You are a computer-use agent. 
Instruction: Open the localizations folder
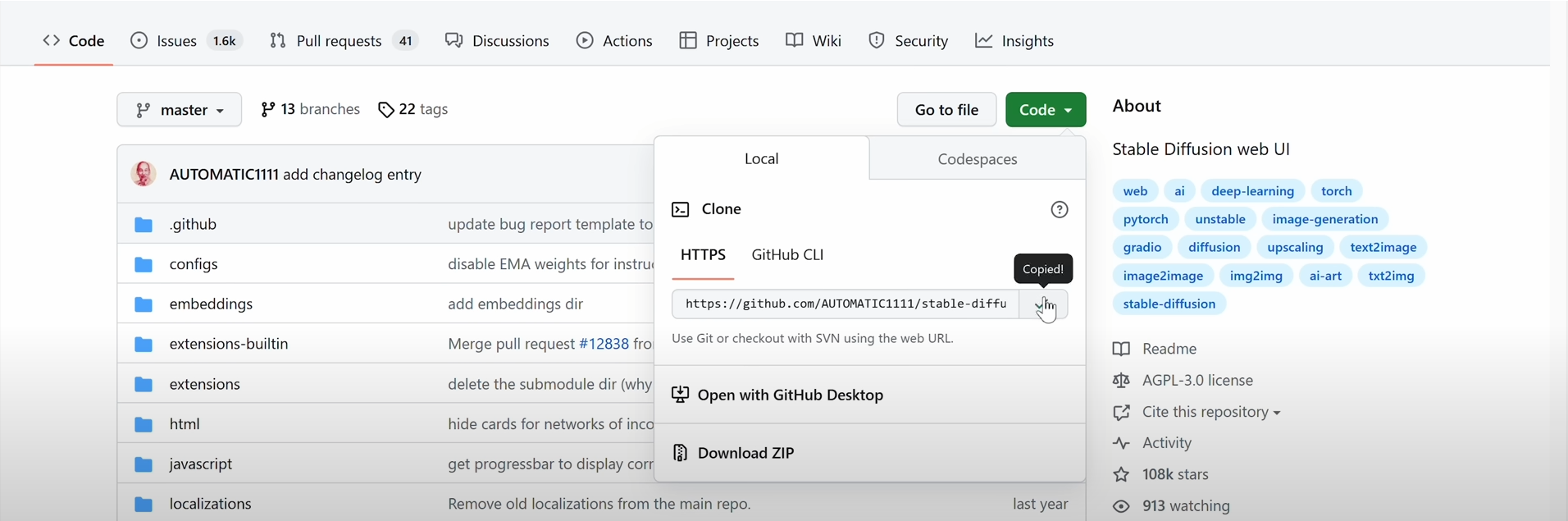[x=211, y=504]
